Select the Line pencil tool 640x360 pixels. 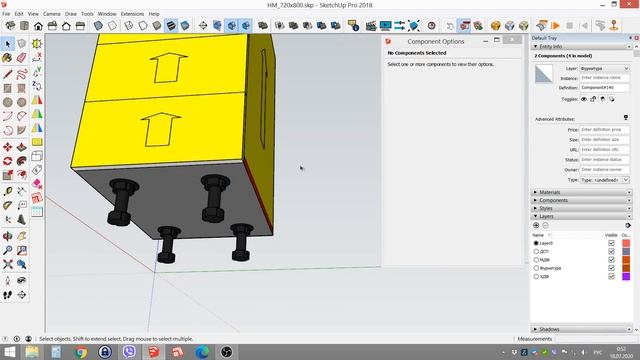[7, 74]
